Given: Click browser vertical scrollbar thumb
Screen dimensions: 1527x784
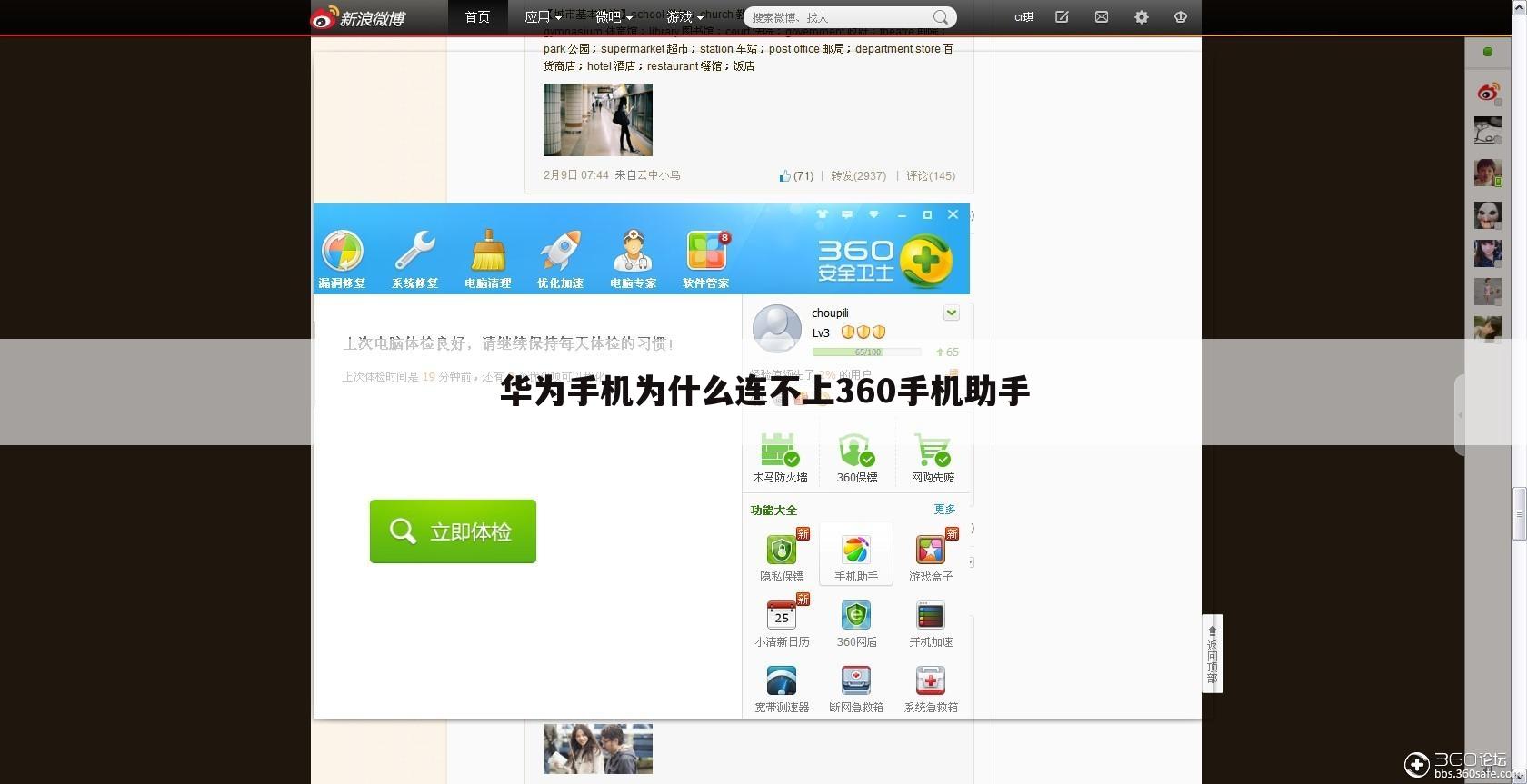Looking at the screenshot, I should 1519,514.
